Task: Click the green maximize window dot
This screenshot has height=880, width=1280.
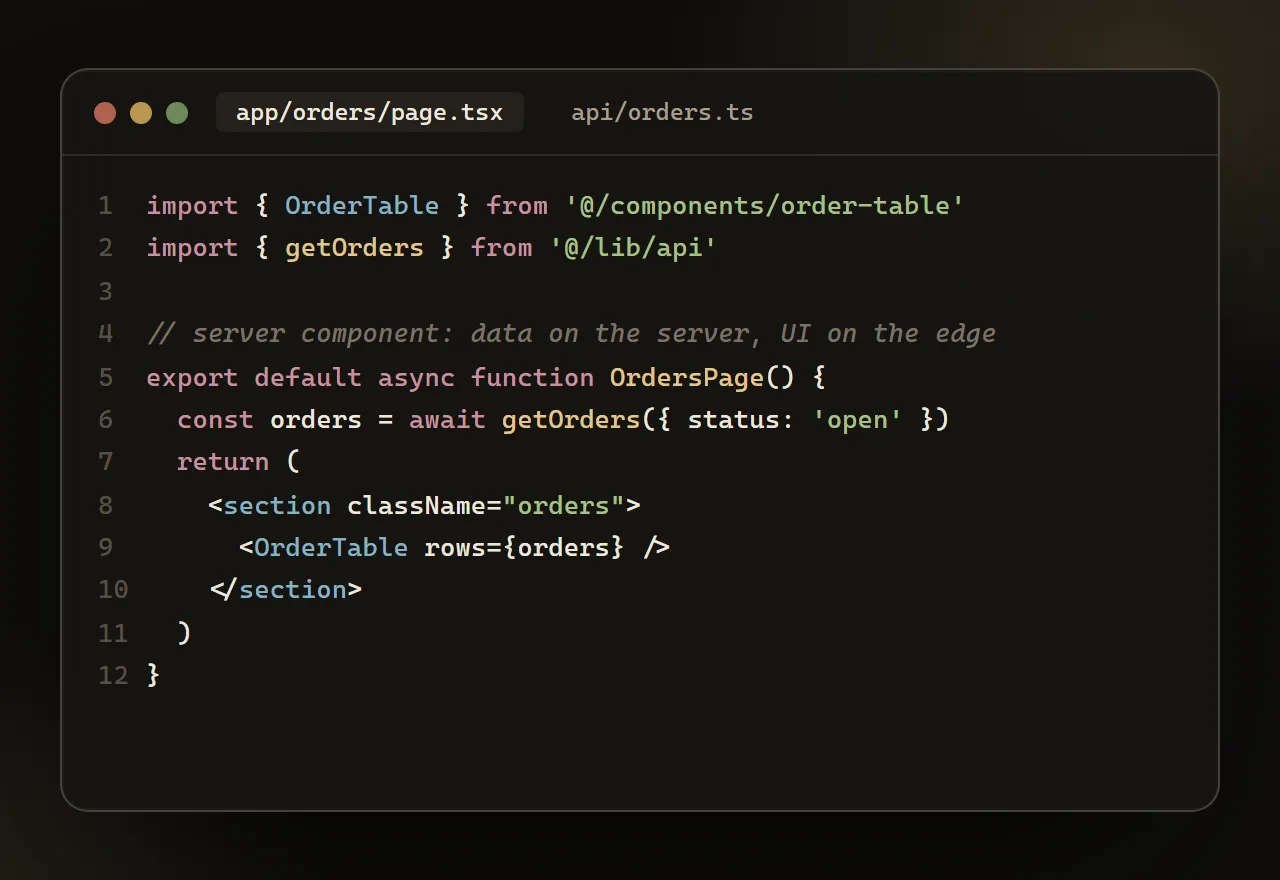Action: (x=177, y=113)
